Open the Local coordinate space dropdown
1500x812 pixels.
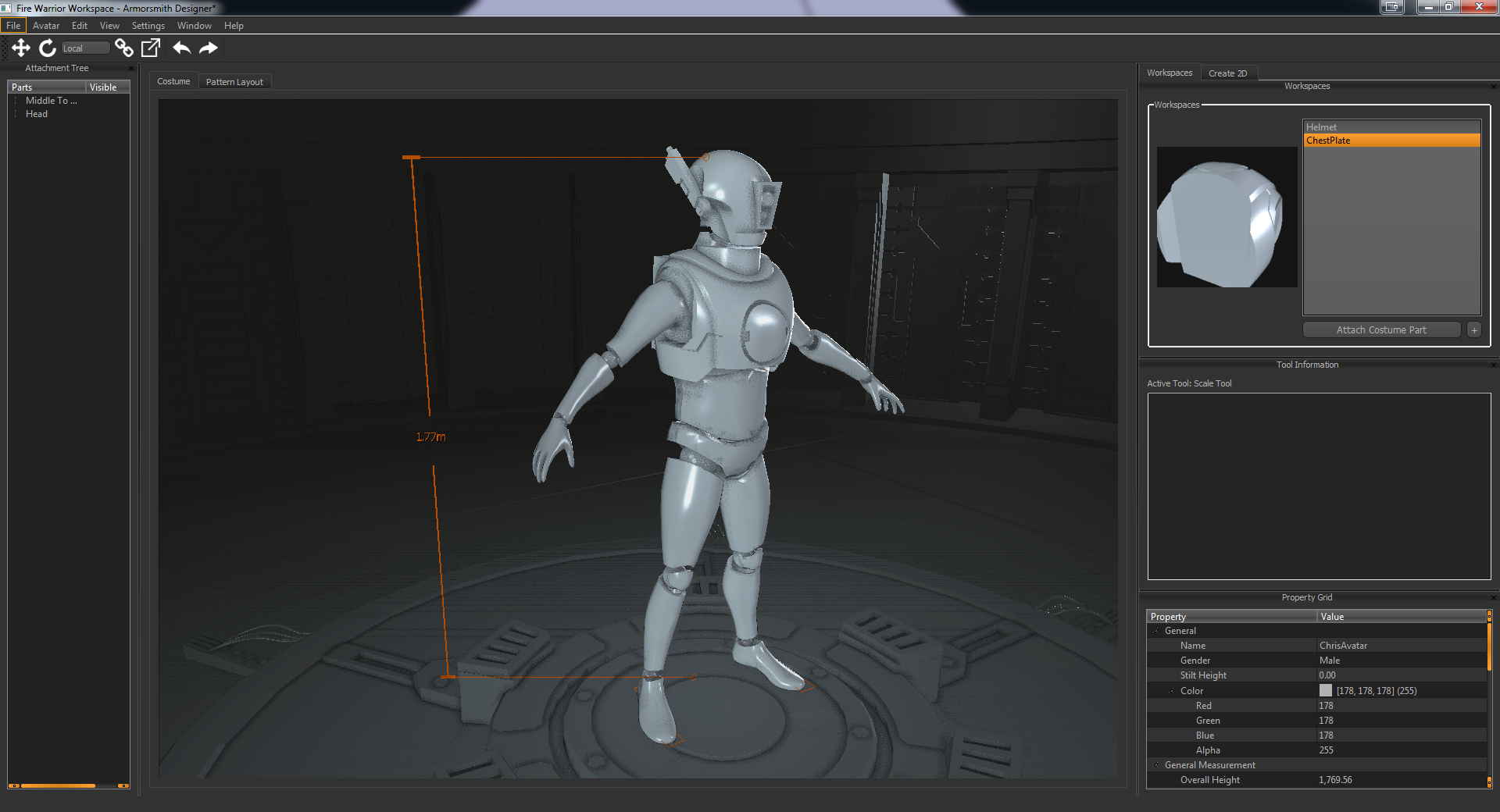[x=85, y=48]
